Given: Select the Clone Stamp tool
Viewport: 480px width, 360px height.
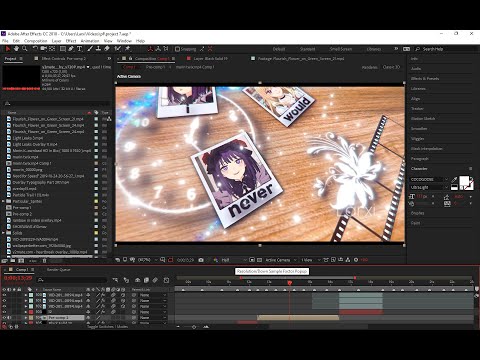Looking at the screenshot, I should [98, 49].
